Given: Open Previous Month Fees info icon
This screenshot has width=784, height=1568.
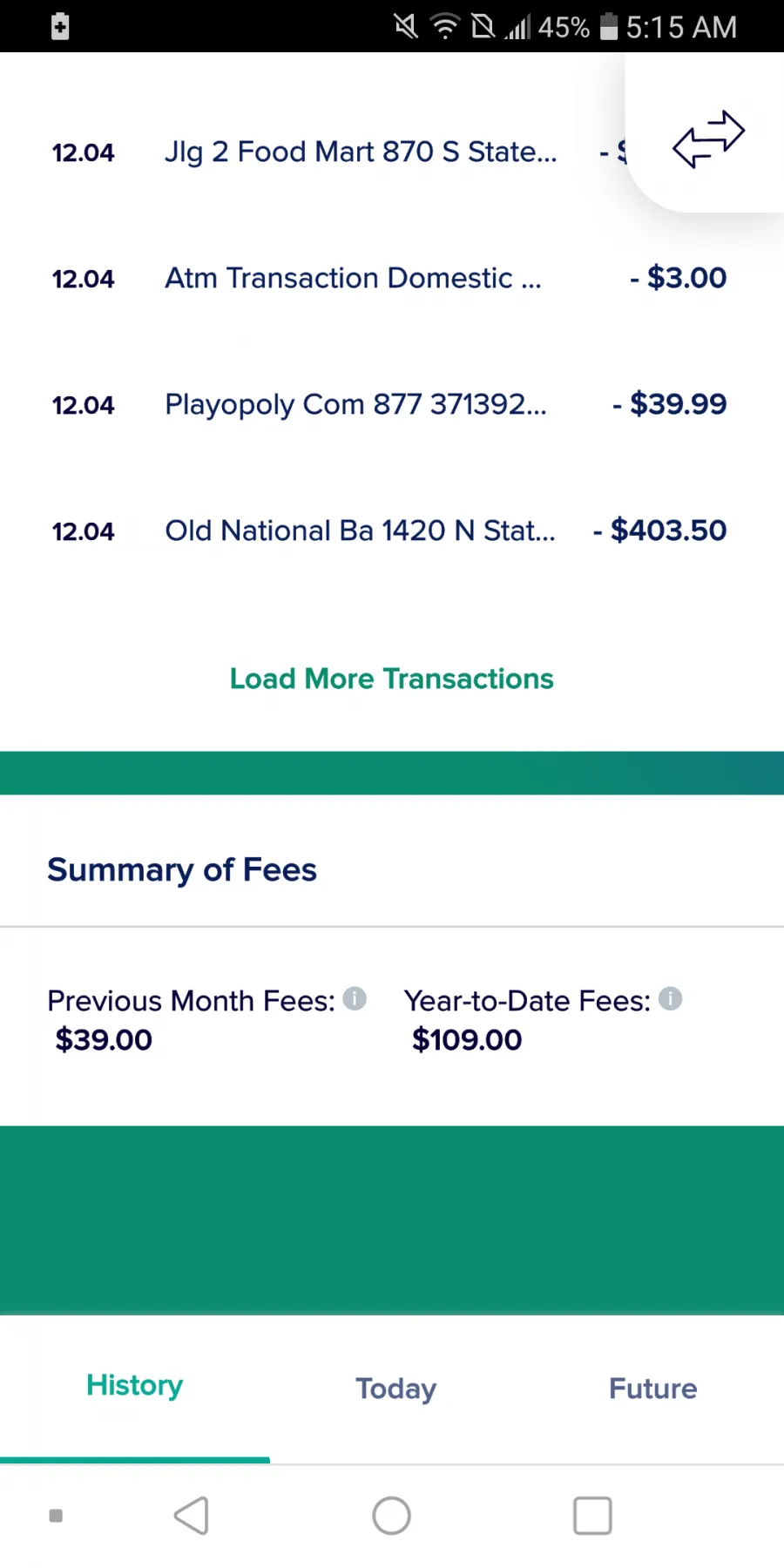Looking at the screenshot, I should point(355,998).
